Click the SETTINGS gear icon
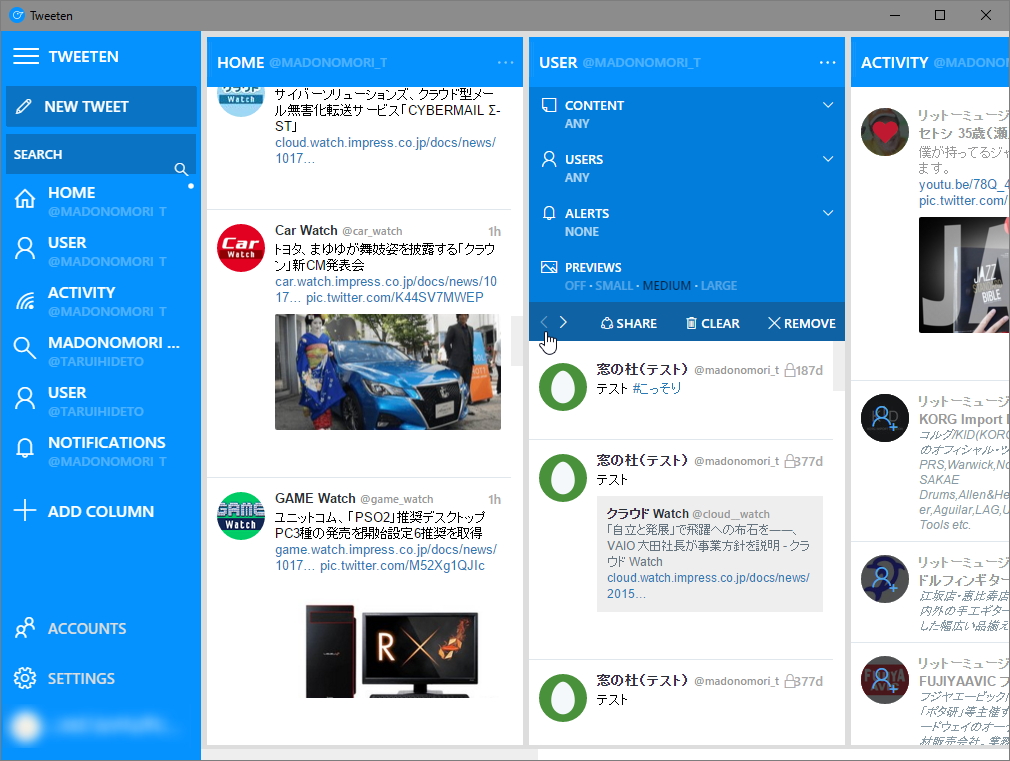 pyautogui.click(x=25, y=678)
